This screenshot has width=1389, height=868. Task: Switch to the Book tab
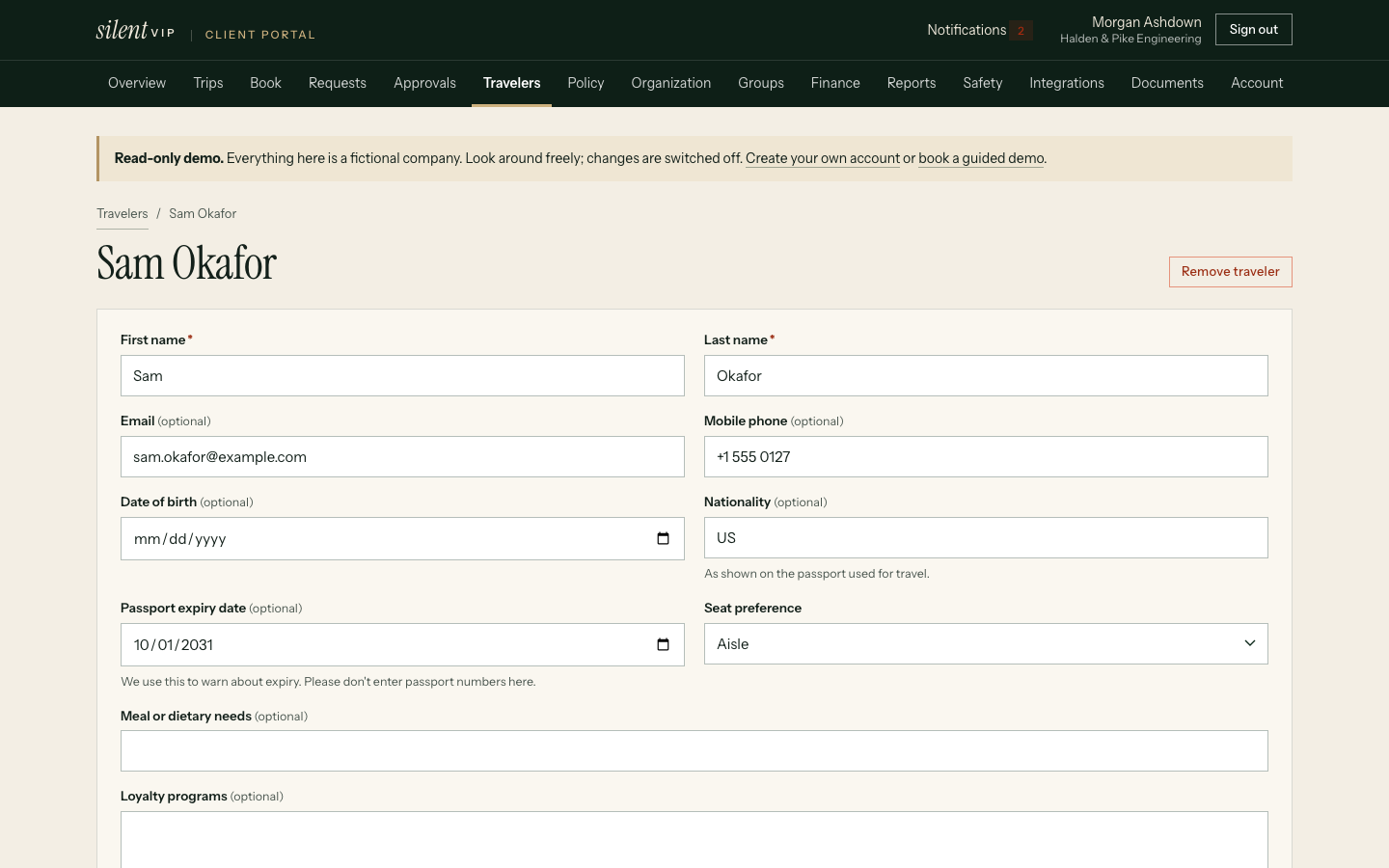coord(265,83)
